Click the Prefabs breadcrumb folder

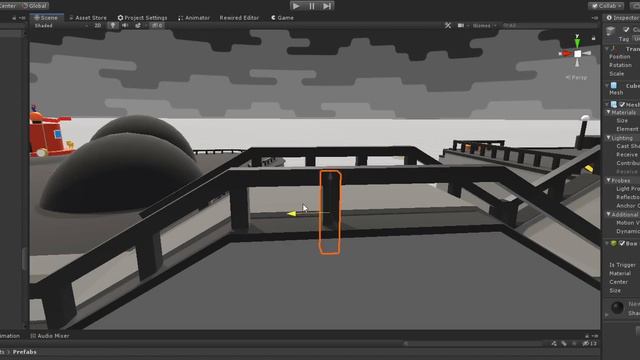24,352
